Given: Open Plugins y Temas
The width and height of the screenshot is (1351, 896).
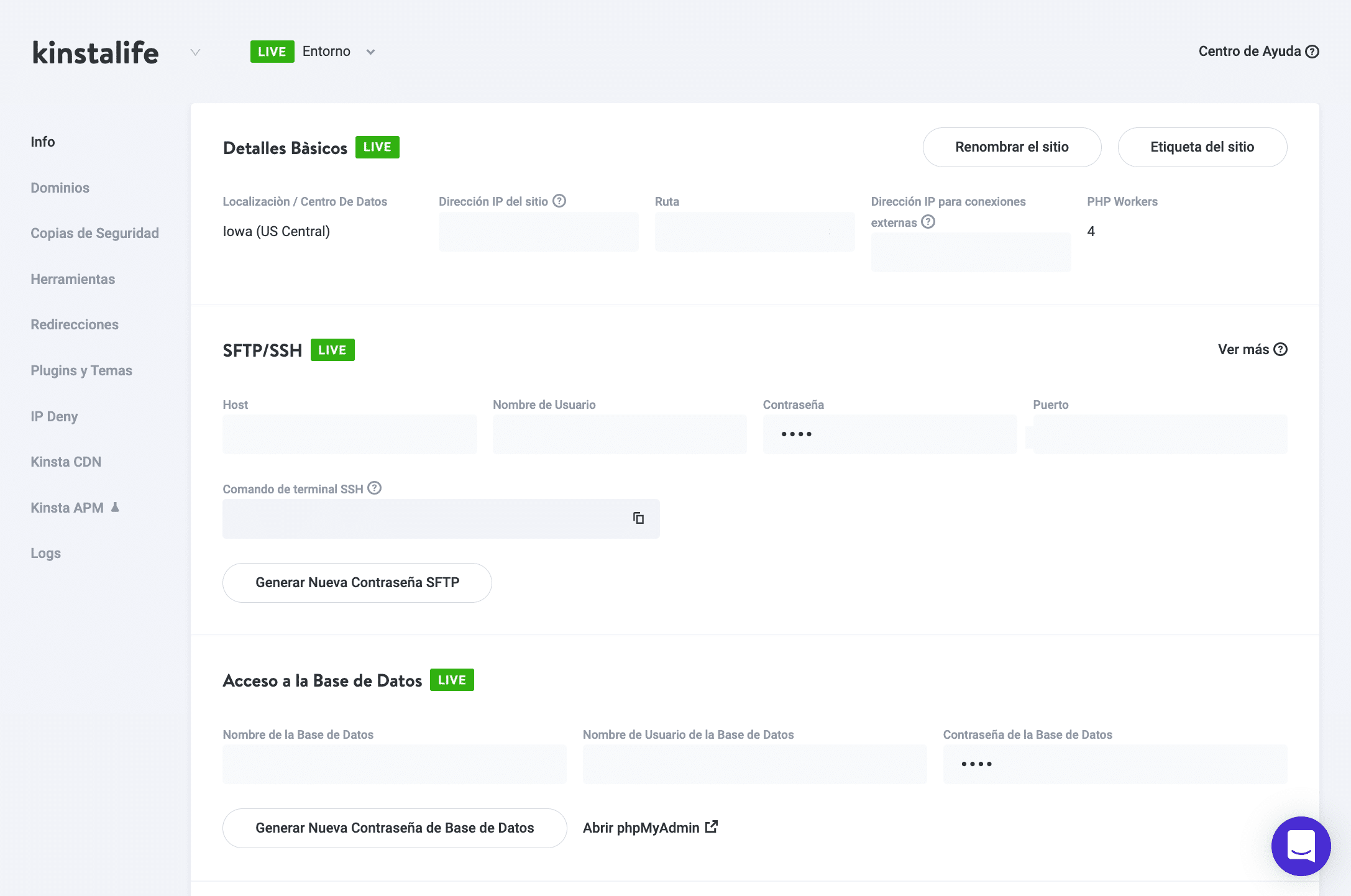Looking at the screenshot, I should (x=81, y=370).
